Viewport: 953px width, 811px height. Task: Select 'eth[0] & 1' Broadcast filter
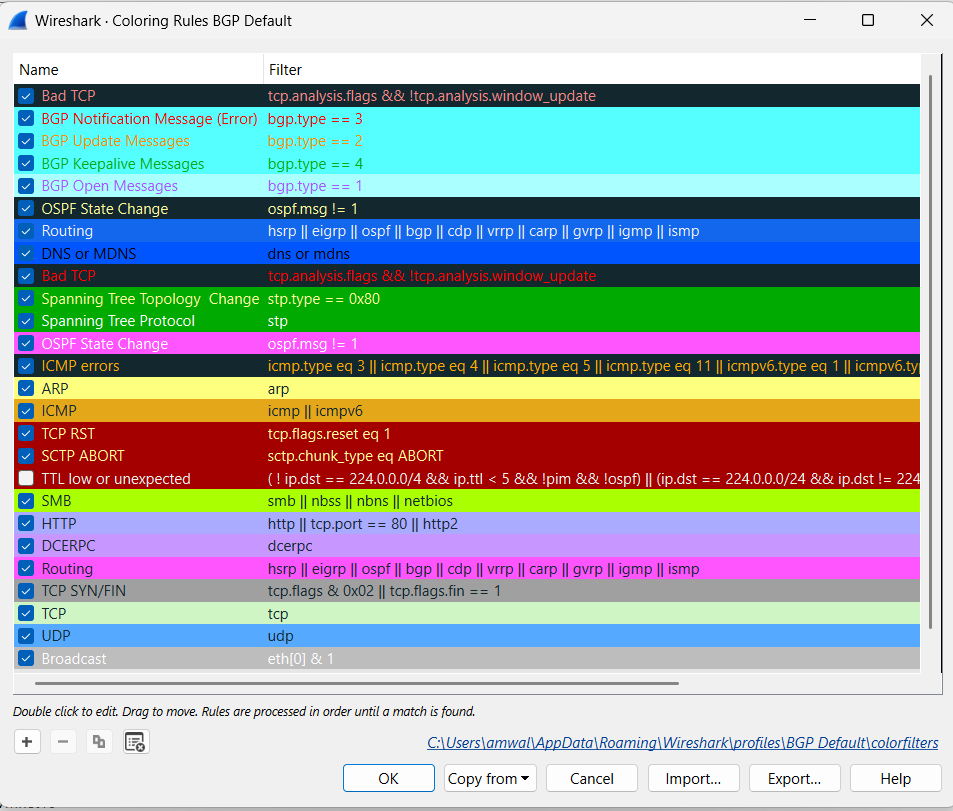300,658
